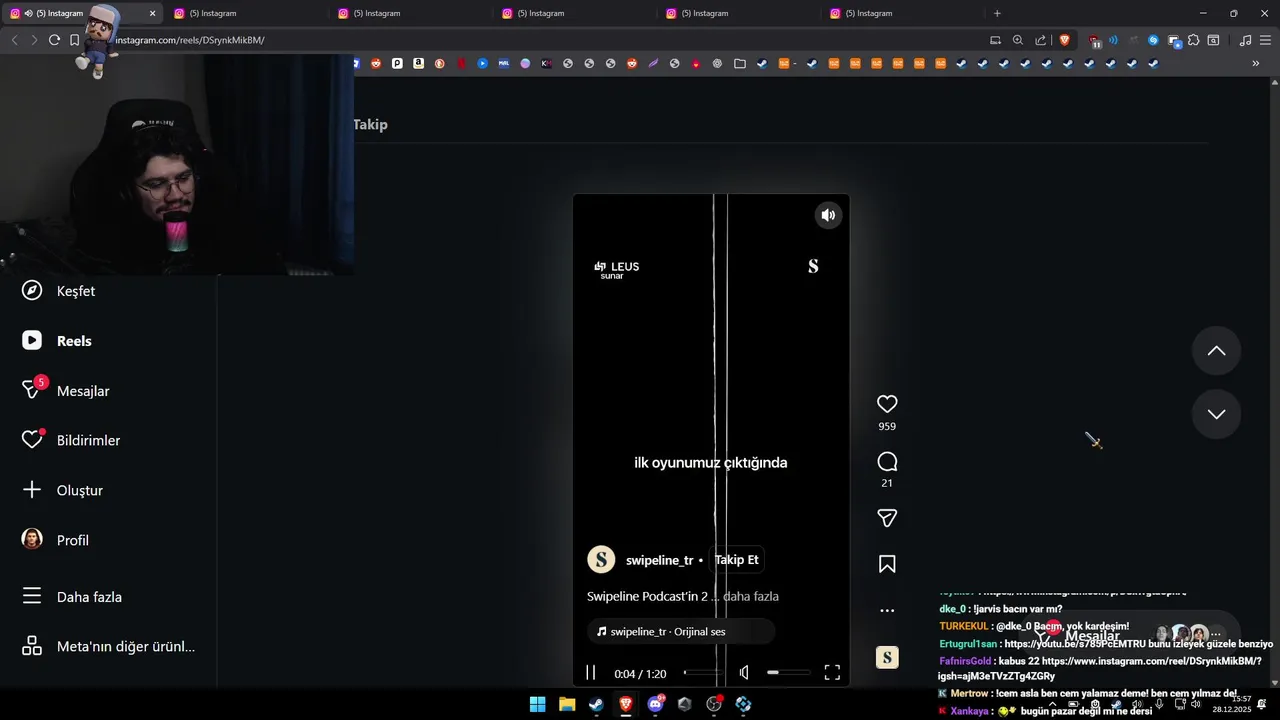Open Profil page from sidebar
The height and width of the screenshot is (720, 1280).
(55, 540)
